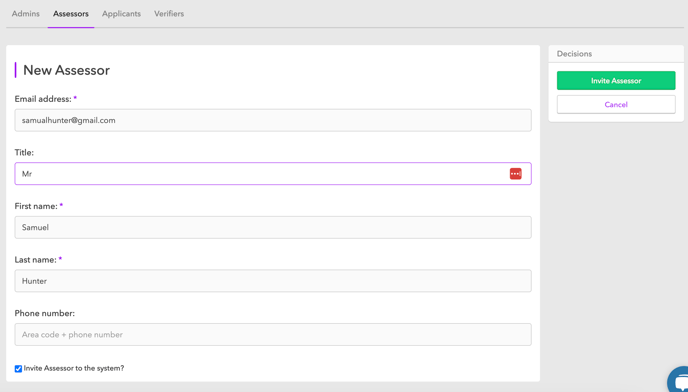Click the 'Invite Assessor to the system?' label text
This screenshot has width=688, height=392.
[x=74, y=368]
